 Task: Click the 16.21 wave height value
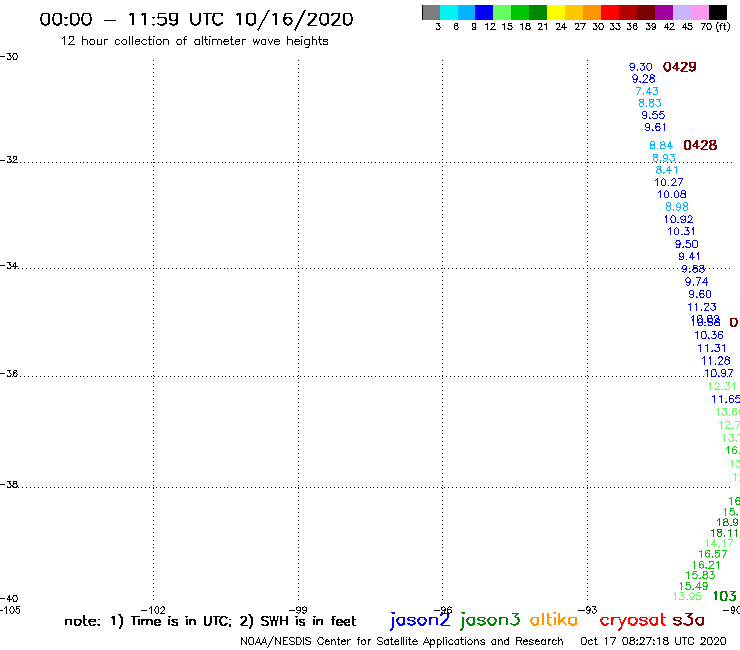point(706,565)
